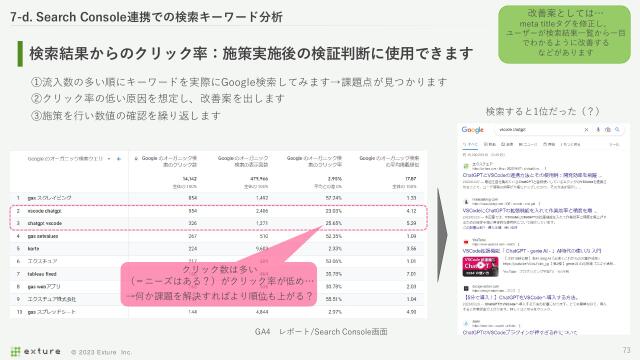Sort by オーガニック検索のクリック数 column

click(x=166, y=161)
